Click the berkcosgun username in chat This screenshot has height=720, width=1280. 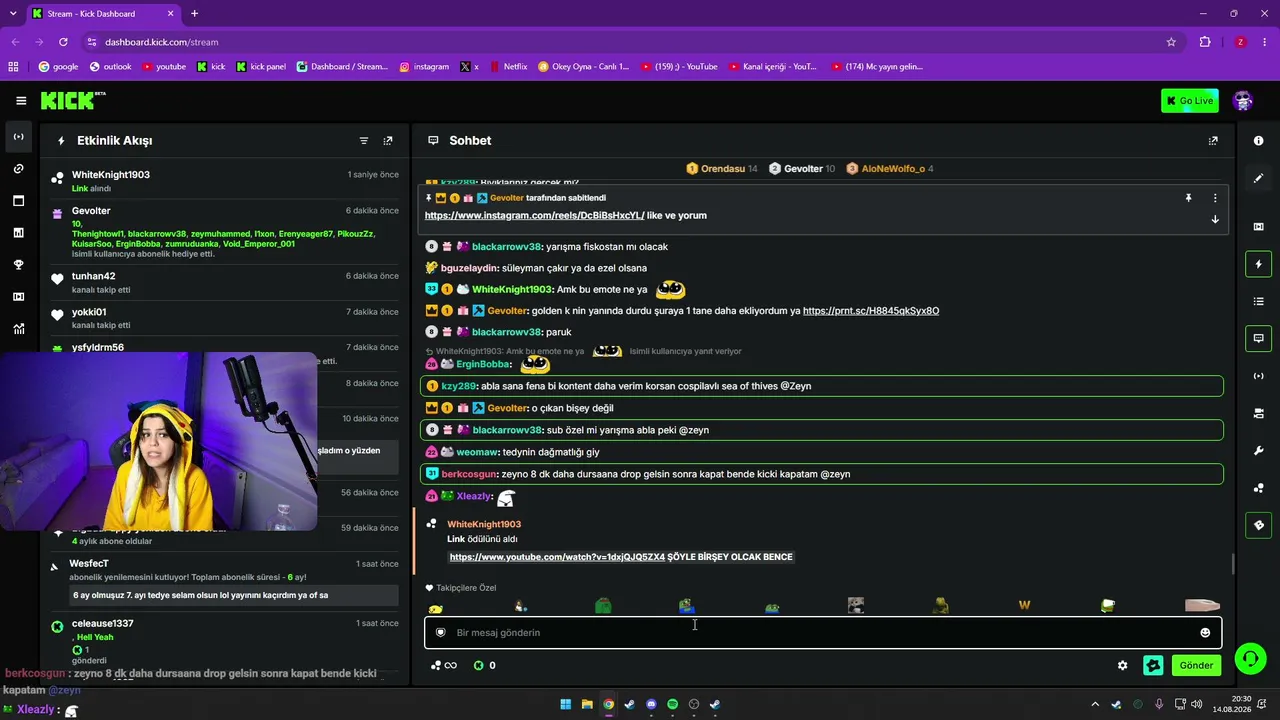tap(469, 474)
